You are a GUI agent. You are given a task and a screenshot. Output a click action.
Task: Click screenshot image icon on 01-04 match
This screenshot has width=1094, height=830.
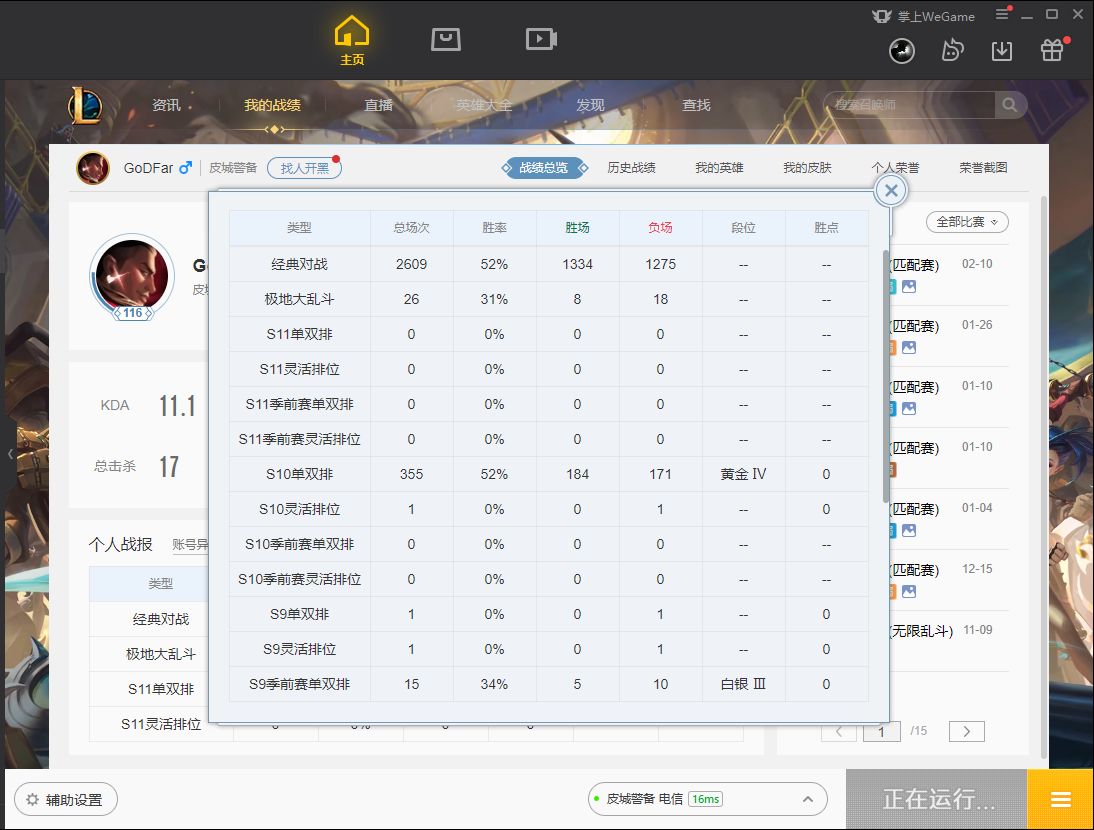point(908,531)
